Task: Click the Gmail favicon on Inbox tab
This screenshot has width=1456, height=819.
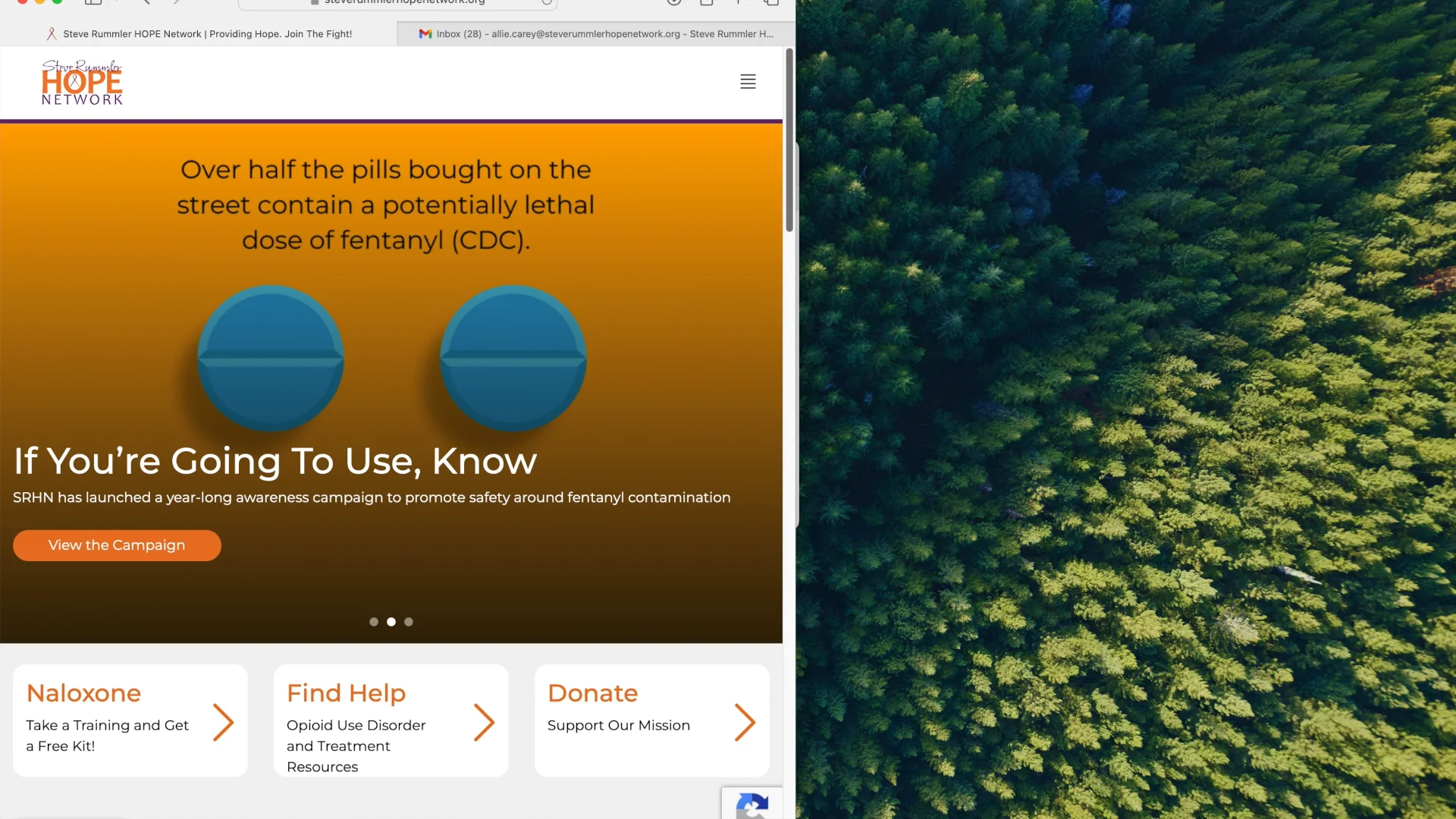Action: point(425,34)
